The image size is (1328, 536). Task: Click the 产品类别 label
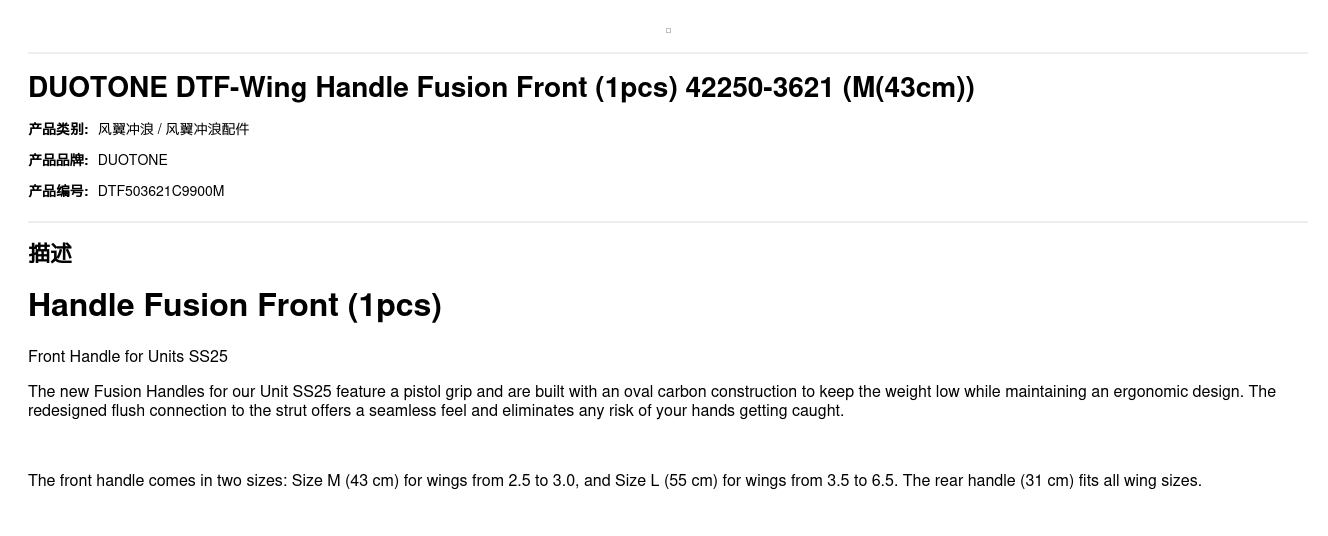[58, 129]
